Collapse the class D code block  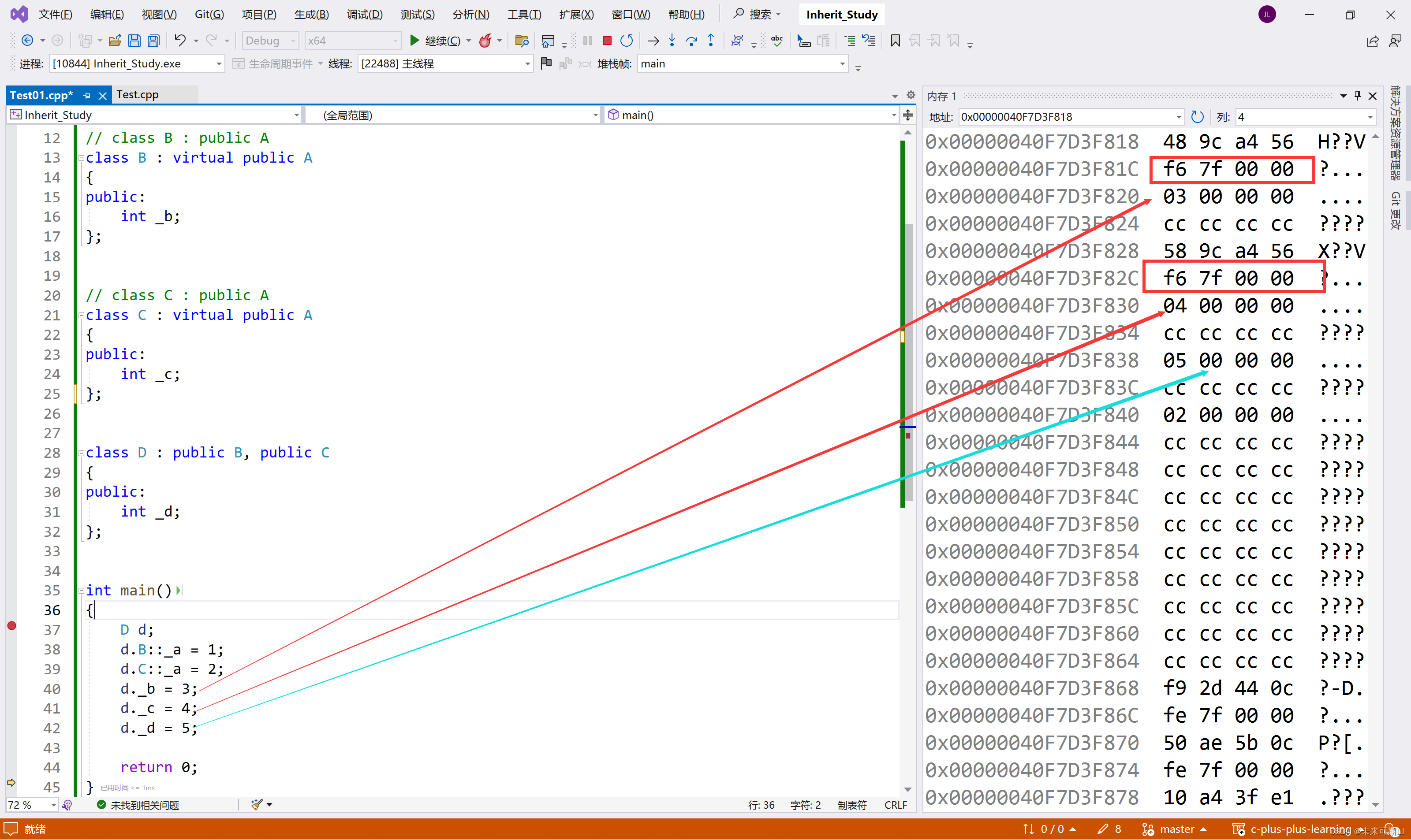coord(81,453)
